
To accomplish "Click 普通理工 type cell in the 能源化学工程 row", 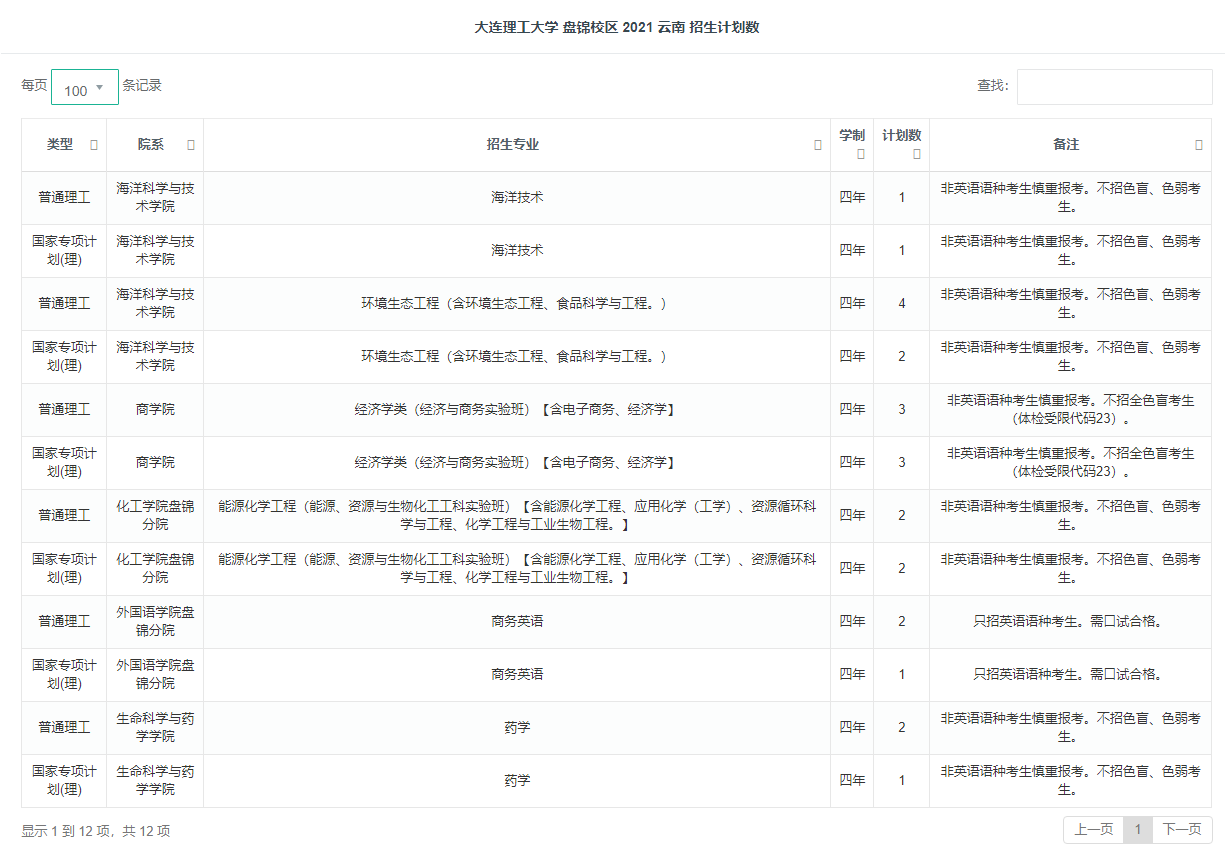I will [64, 516].
